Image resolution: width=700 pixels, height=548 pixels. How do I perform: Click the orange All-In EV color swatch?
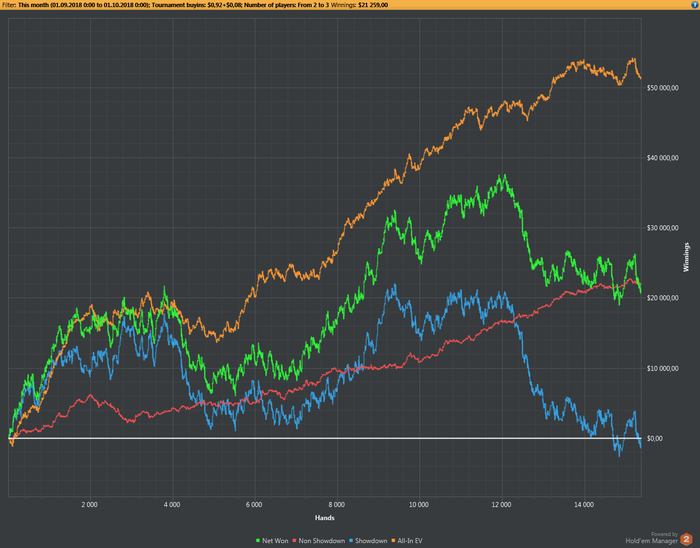(x=393, y=541)
